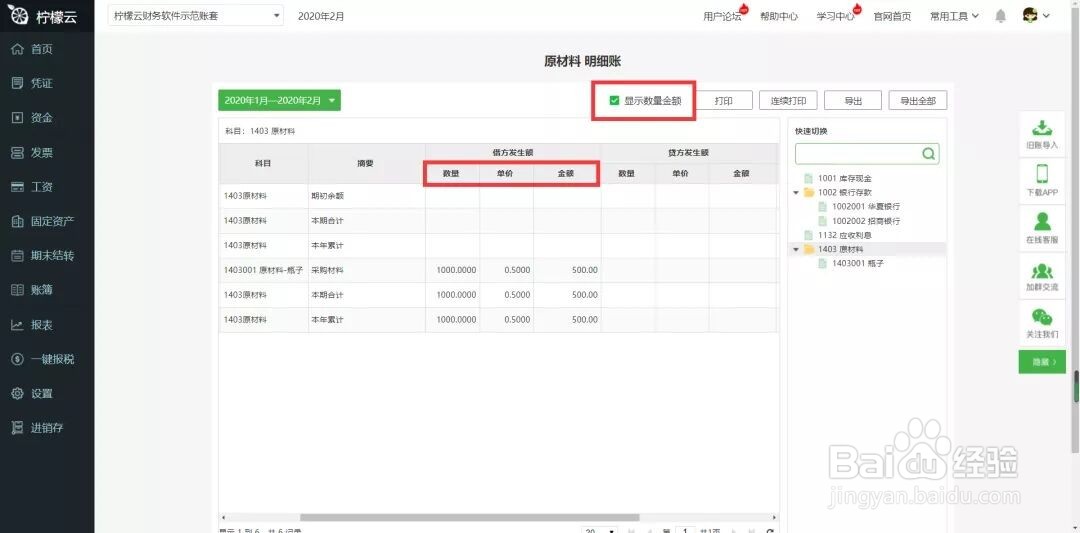The width and height of the screenshot is (1080, 533).
Task: Open notifications bell icon
Action: pos(1001,16)
